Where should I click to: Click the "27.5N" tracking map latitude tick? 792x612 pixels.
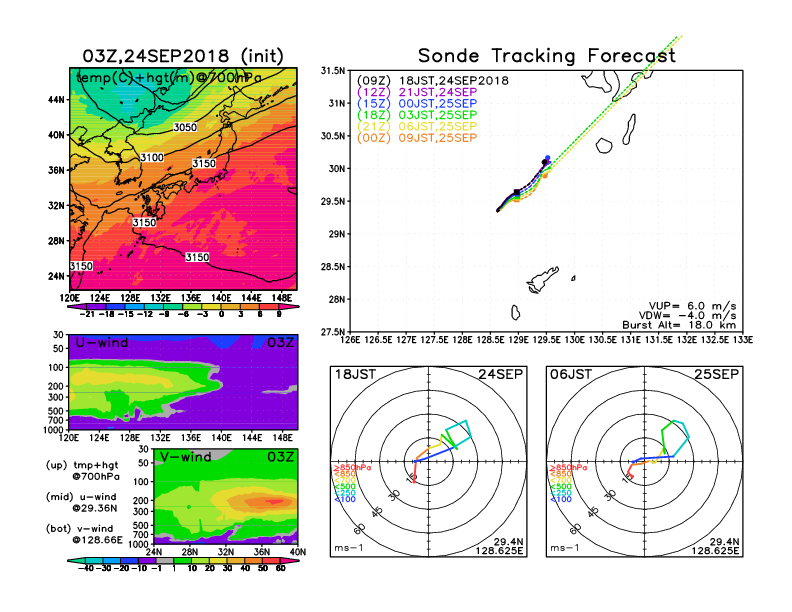click(333, 332)
